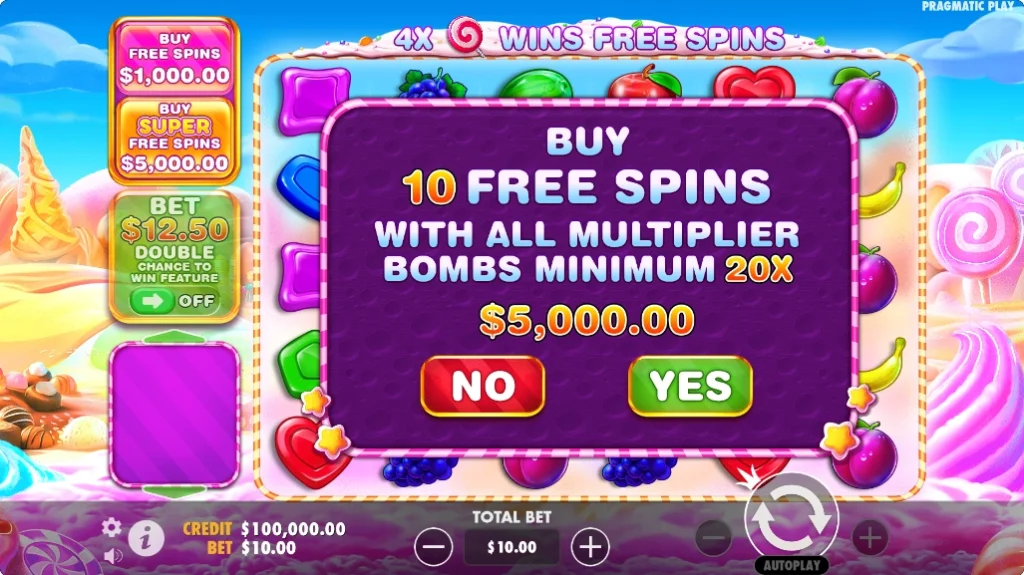
Task: Open the Autoplay options
Action: click(x=792, y=565)
